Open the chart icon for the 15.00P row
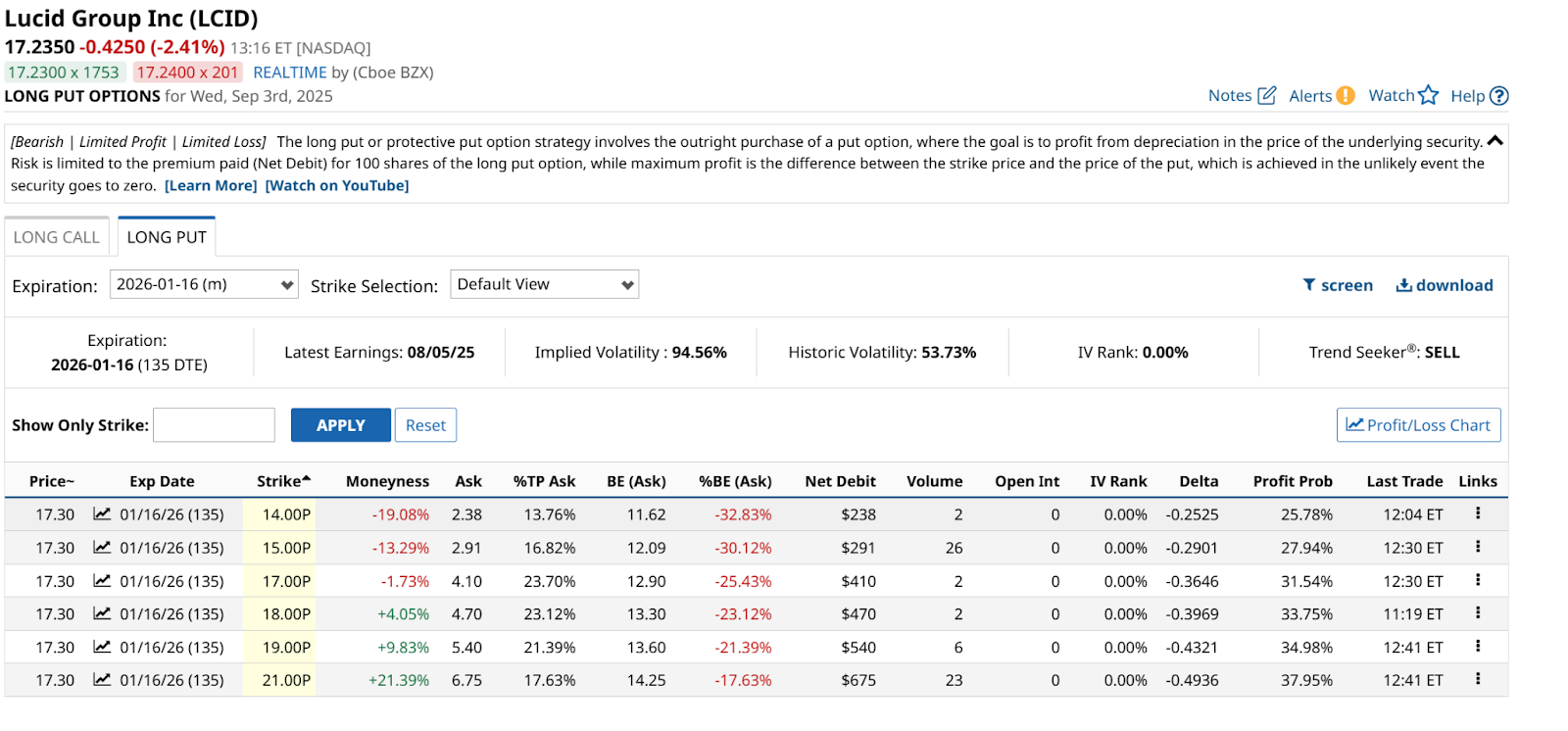Image resolution: width=1568 pixels, height=731 pixels. click(x=102, y=547)
